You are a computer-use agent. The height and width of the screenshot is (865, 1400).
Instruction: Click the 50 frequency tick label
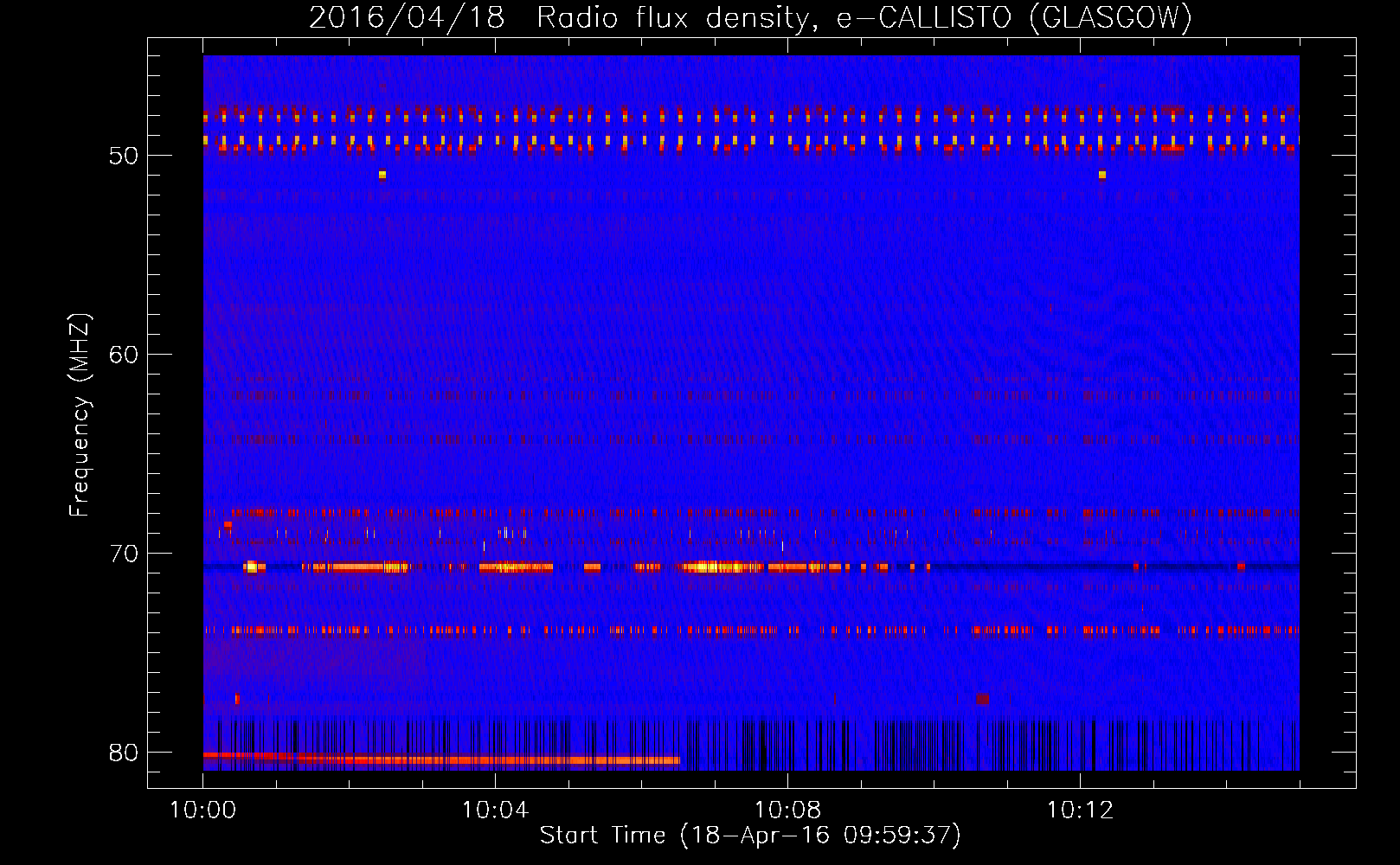(x=124, y=157)
